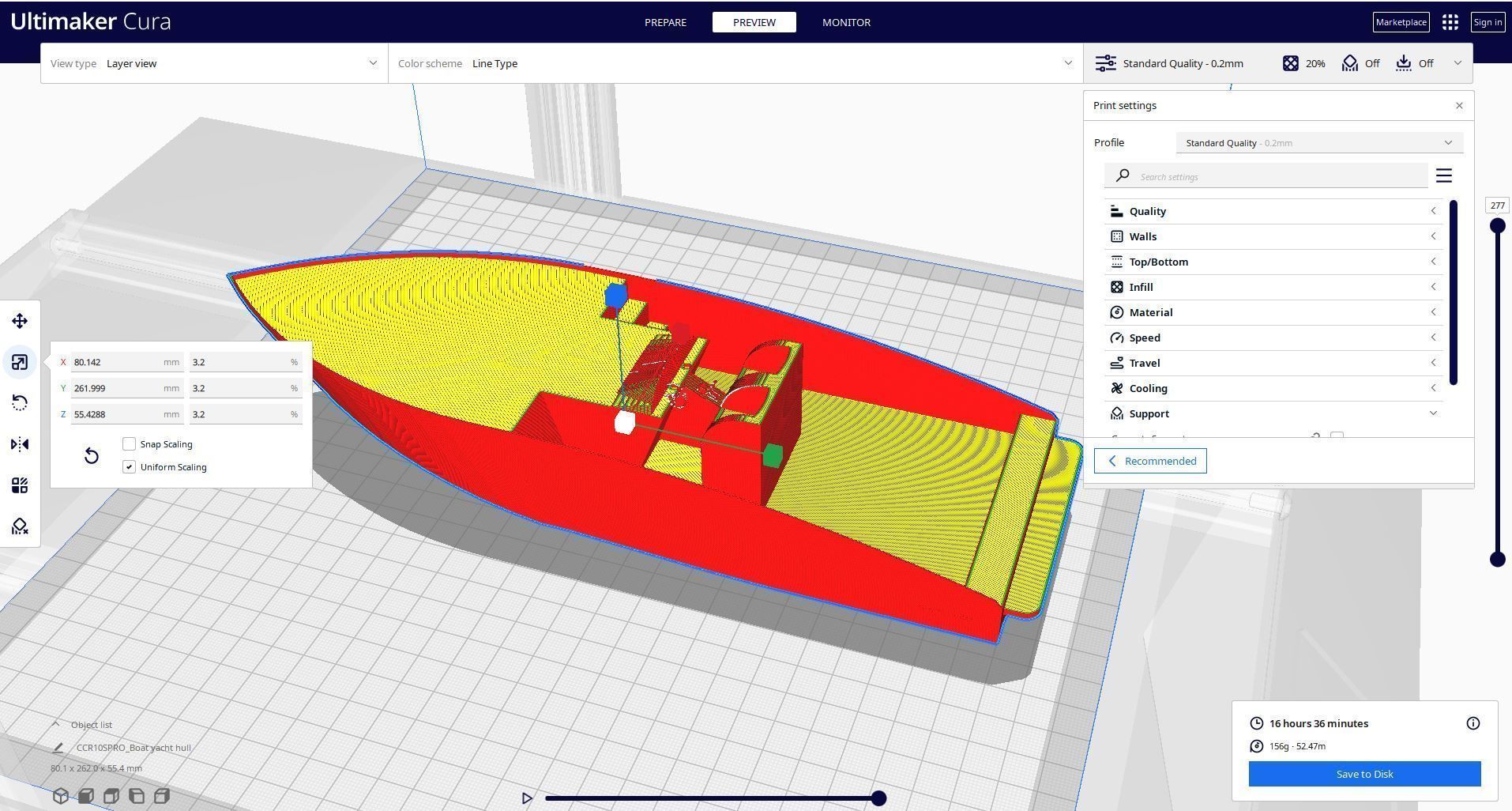Click the Z scale percent field
1512x811 pixels.
pos(246,414)
